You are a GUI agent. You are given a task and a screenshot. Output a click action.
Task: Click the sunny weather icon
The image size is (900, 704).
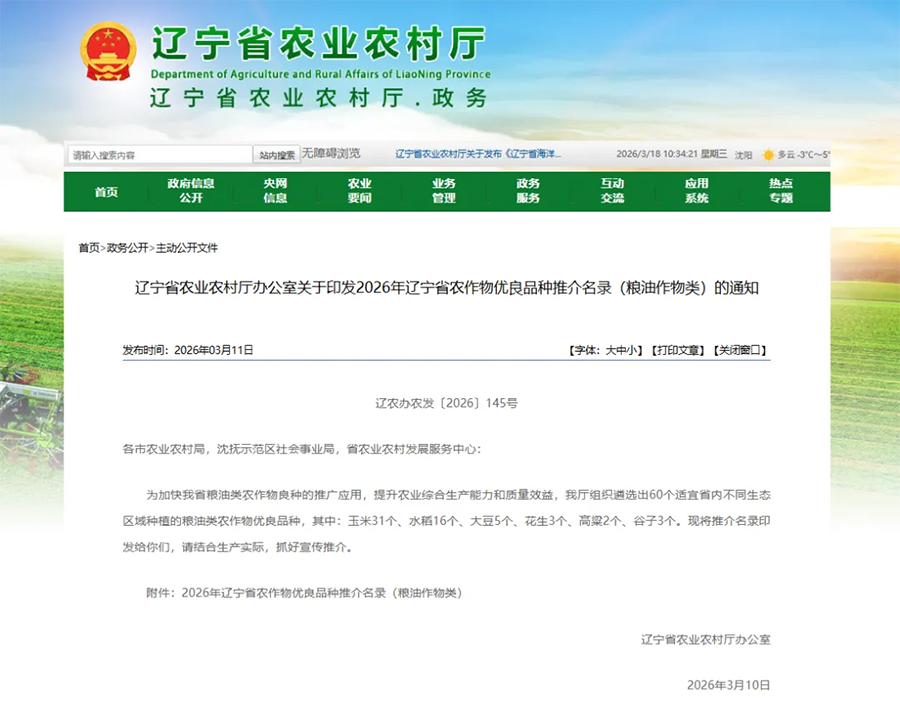768,155
